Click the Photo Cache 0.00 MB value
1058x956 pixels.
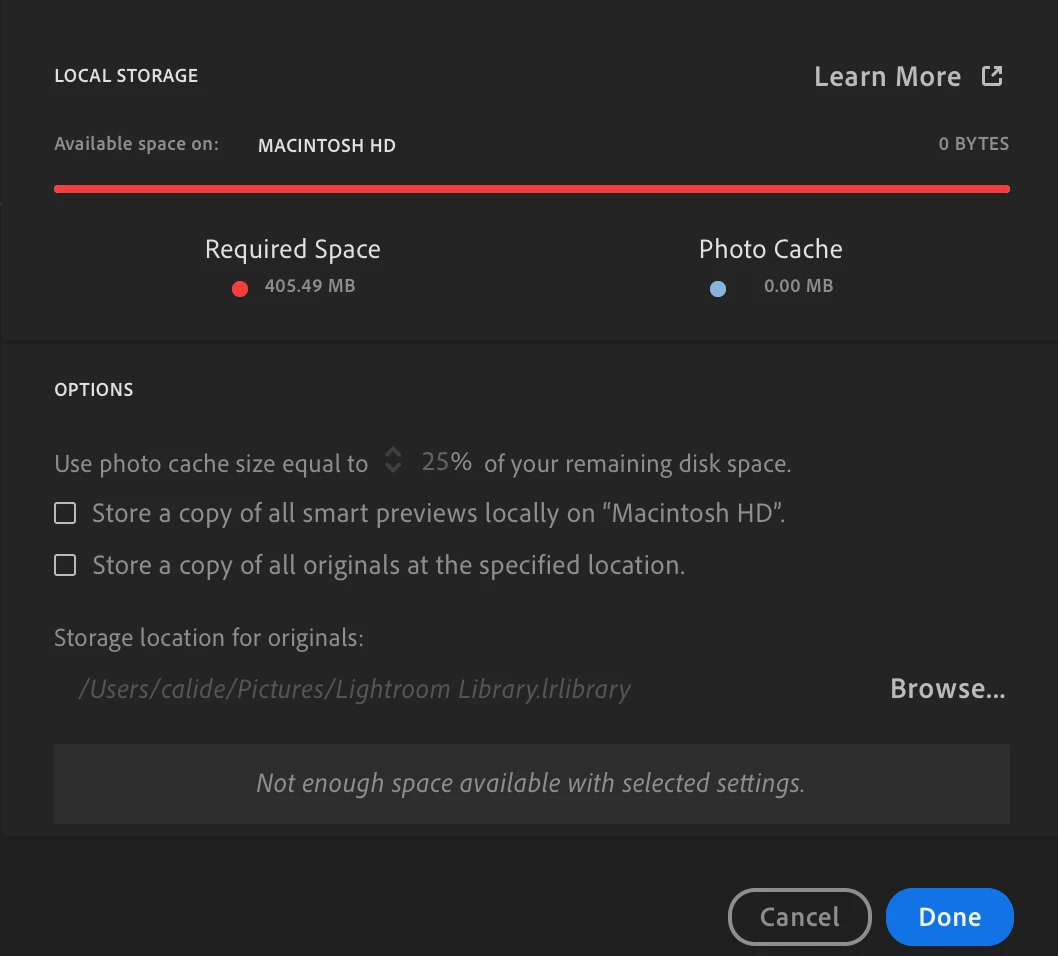pyautogui.click(x=798, y=286)
